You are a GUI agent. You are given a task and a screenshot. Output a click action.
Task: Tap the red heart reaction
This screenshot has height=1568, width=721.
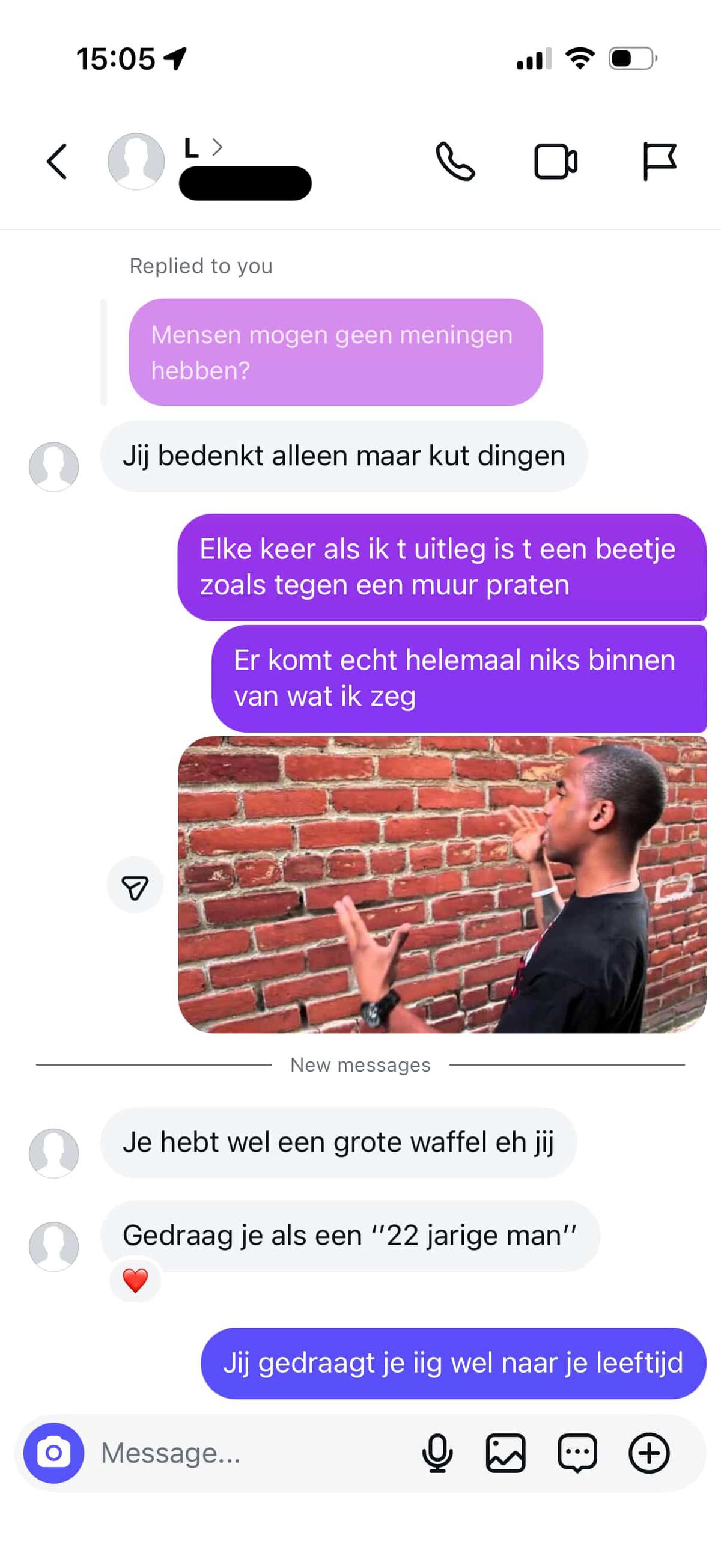tap(135, 1280)
